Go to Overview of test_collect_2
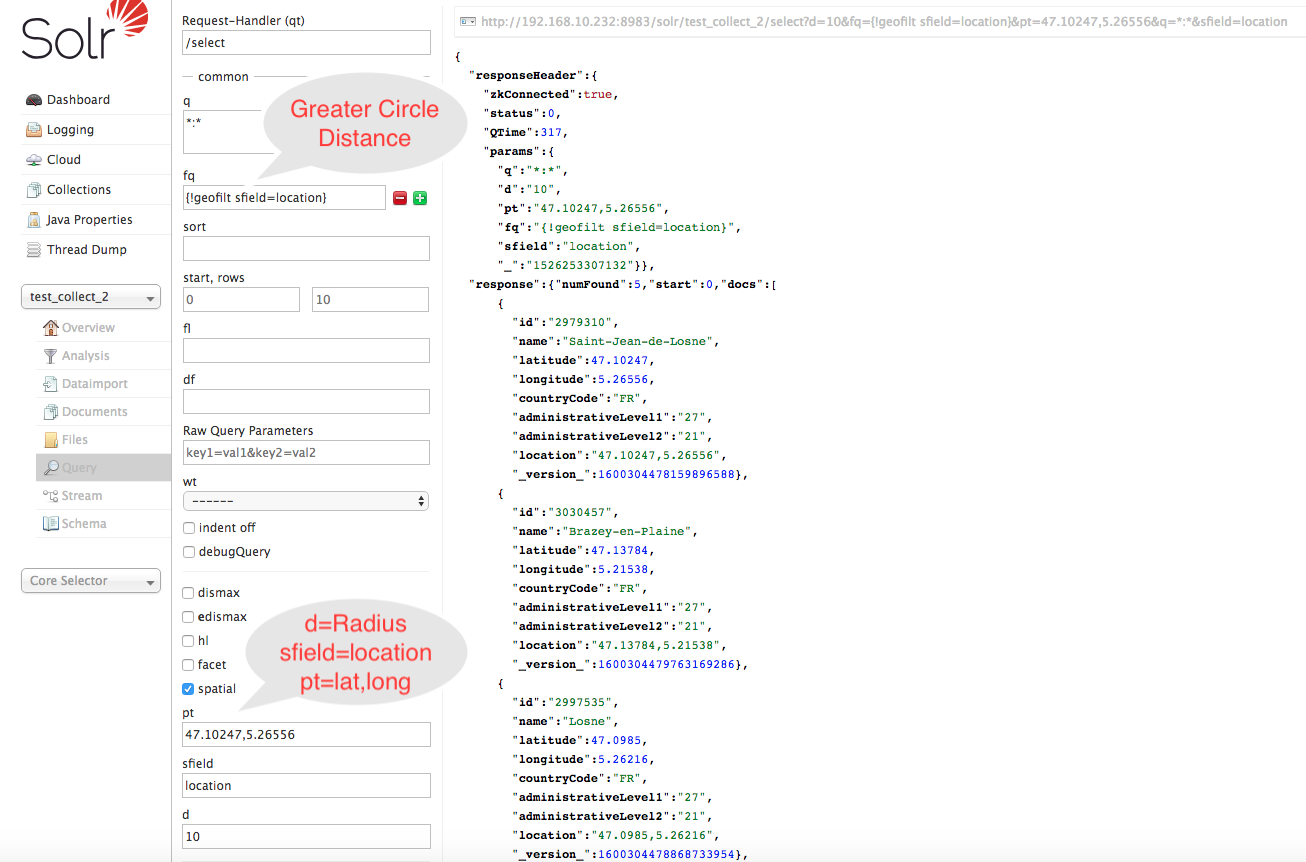This screenshot has width=1306, height=862. point(88,328)
